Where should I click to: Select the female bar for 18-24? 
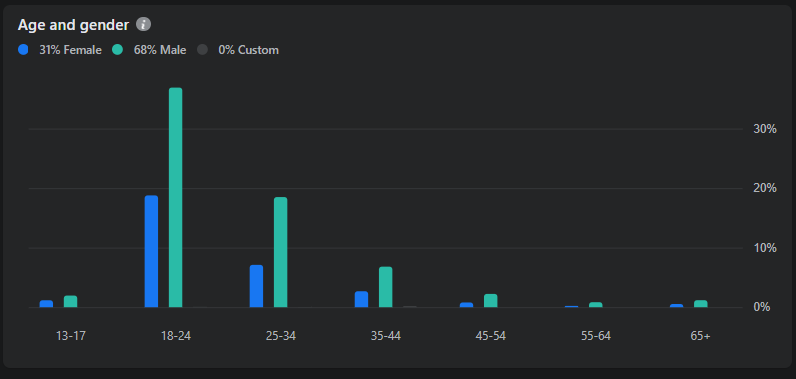pyautogui.click(x=151, y=251)
